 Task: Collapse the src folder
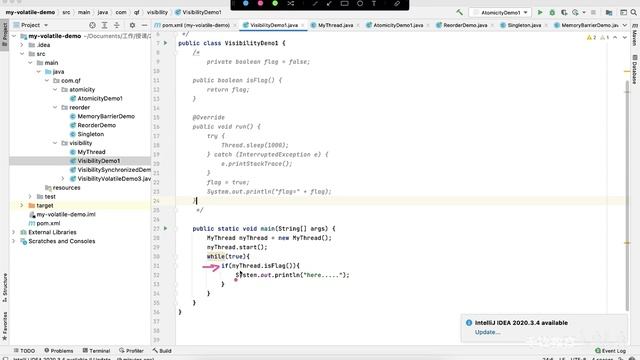[x=22, y=54]
